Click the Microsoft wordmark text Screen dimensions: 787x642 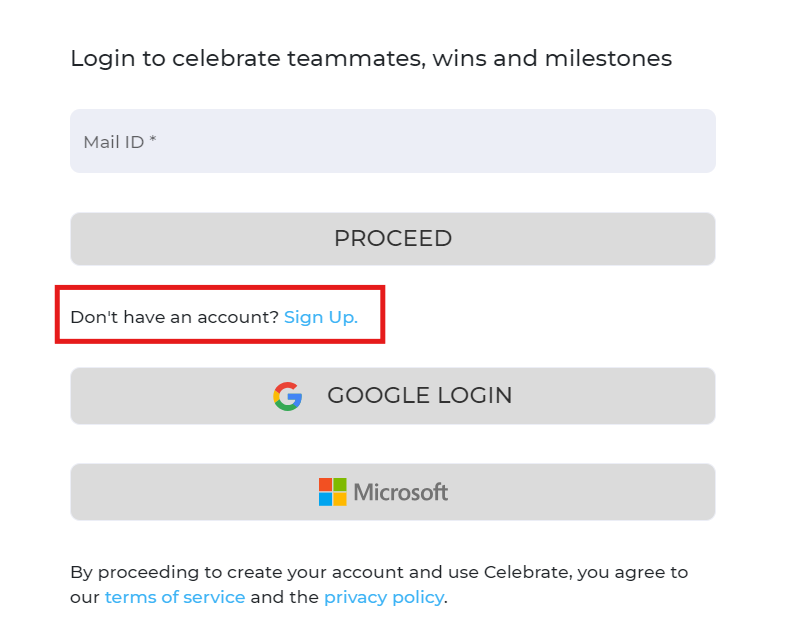[401, 492]
